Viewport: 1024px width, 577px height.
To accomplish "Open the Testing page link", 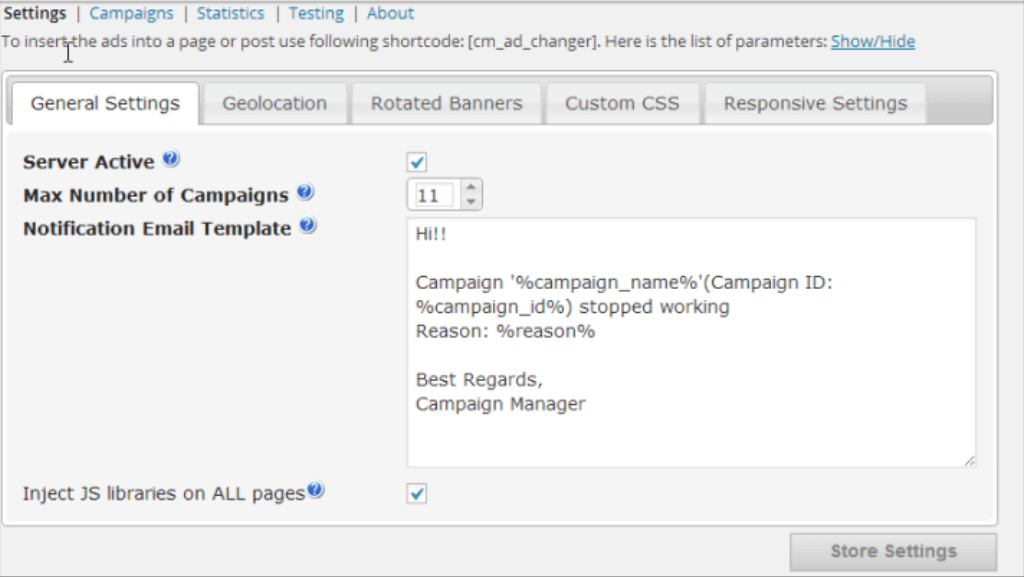I will pyautogui.click(x=316, y=13).
